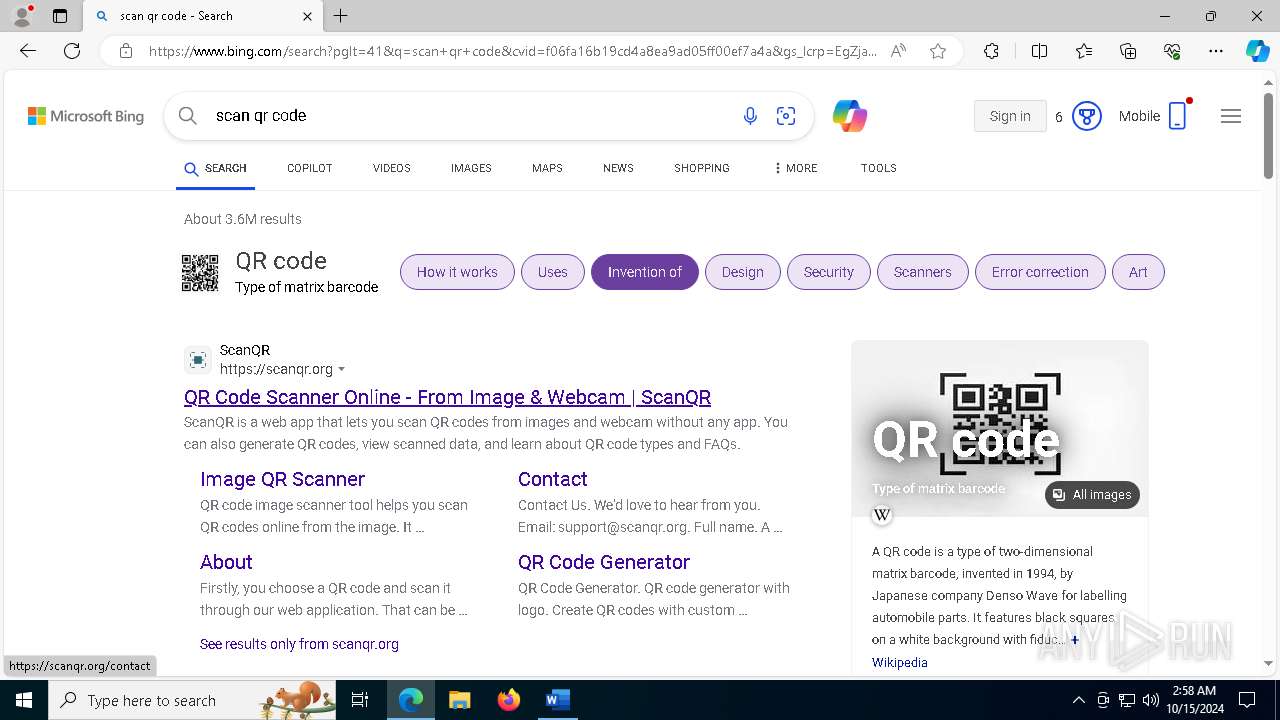This screenshot has height=720, width=1280.
Task: Open the Copilot colorful logo beside search
Action: pyautogui.click(x=850, y=116)
